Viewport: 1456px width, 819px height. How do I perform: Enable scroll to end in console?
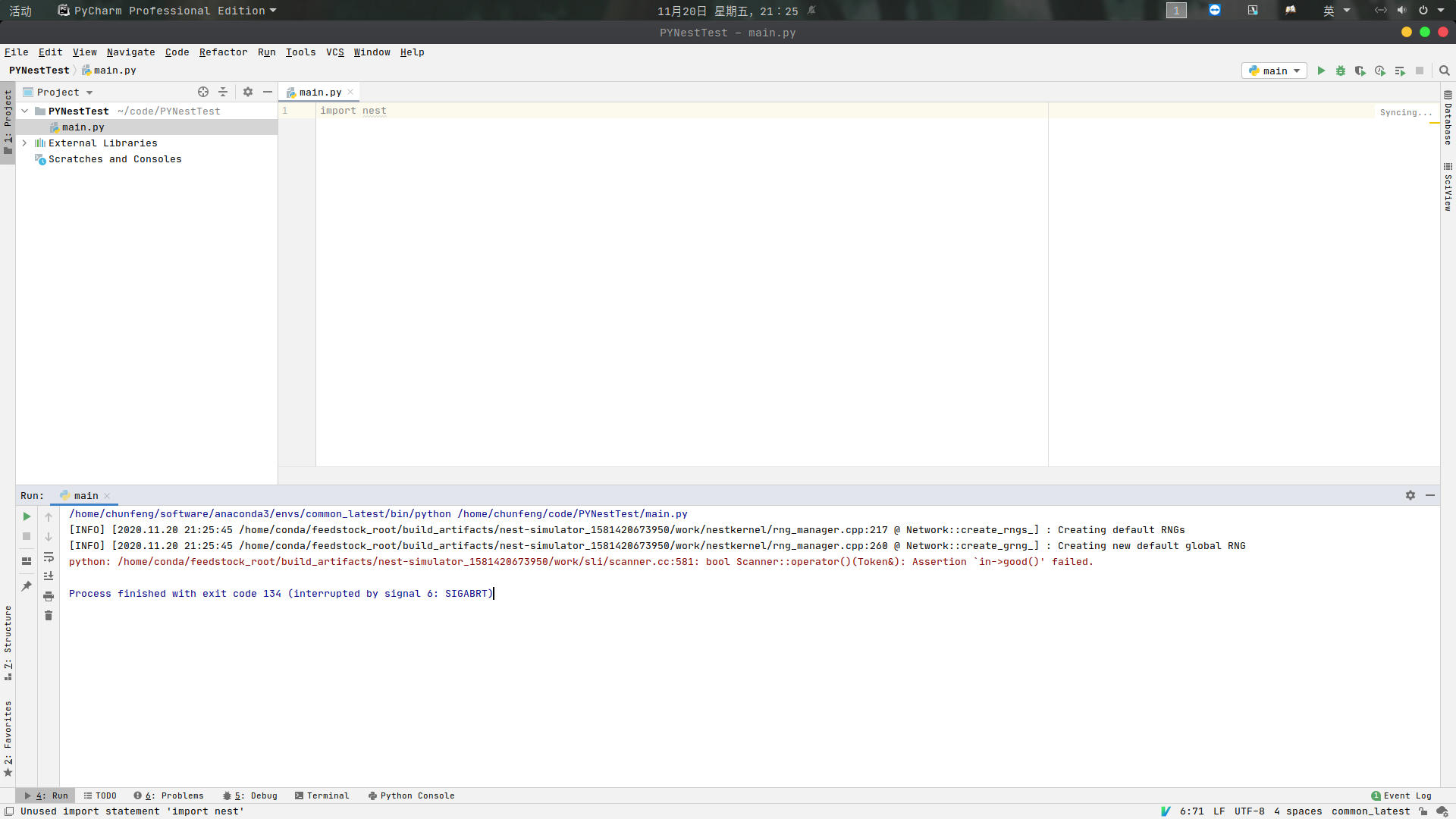click(49, 576)
